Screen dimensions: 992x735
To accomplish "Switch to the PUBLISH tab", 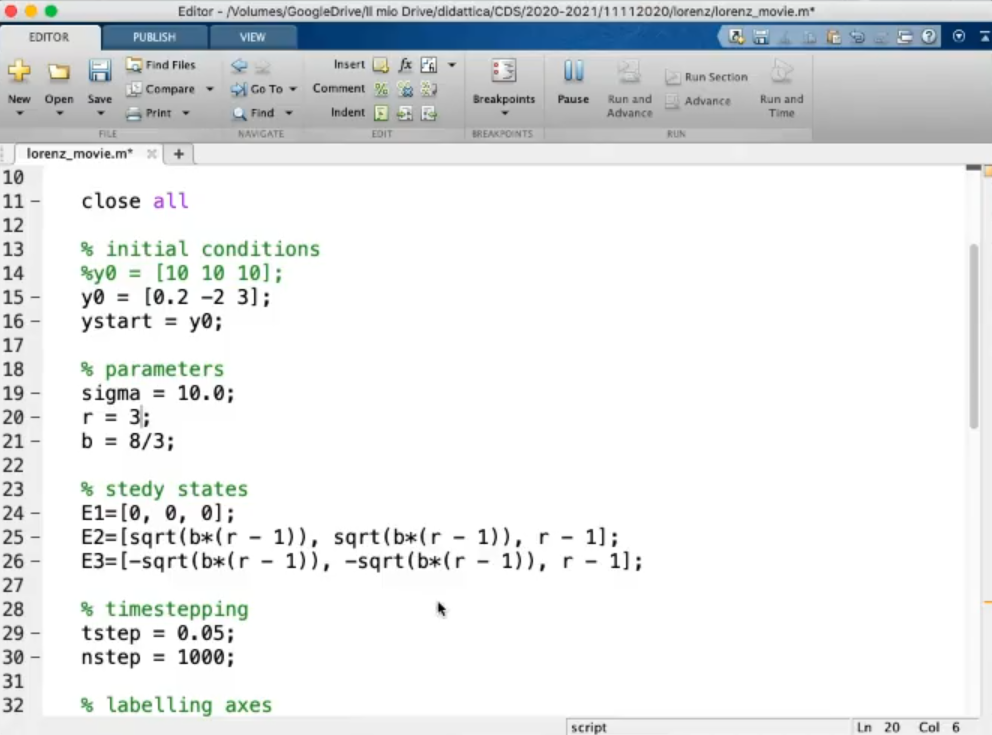I will 154,37.
